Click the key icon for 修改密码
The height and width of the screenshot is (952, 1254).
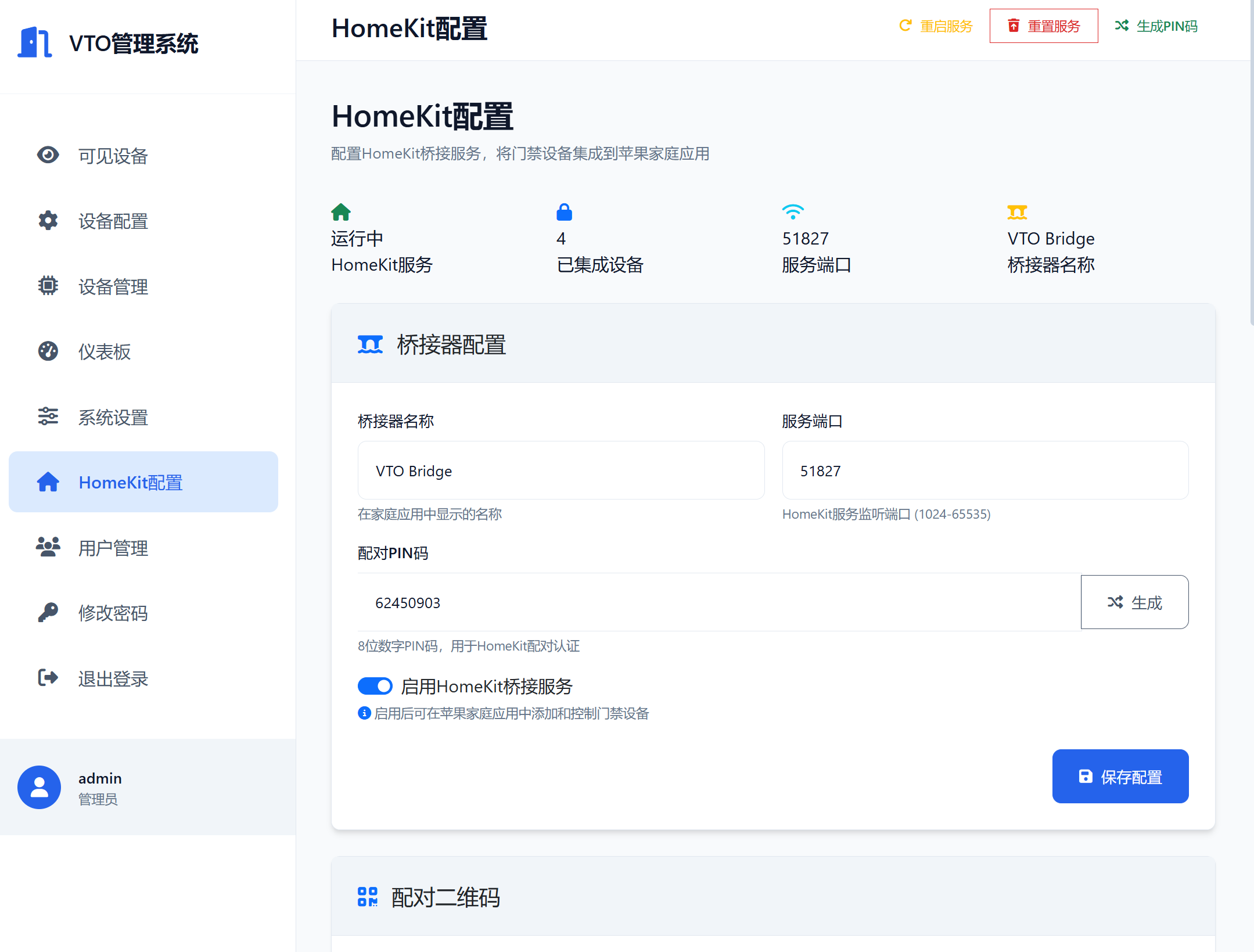click(48, 613)
